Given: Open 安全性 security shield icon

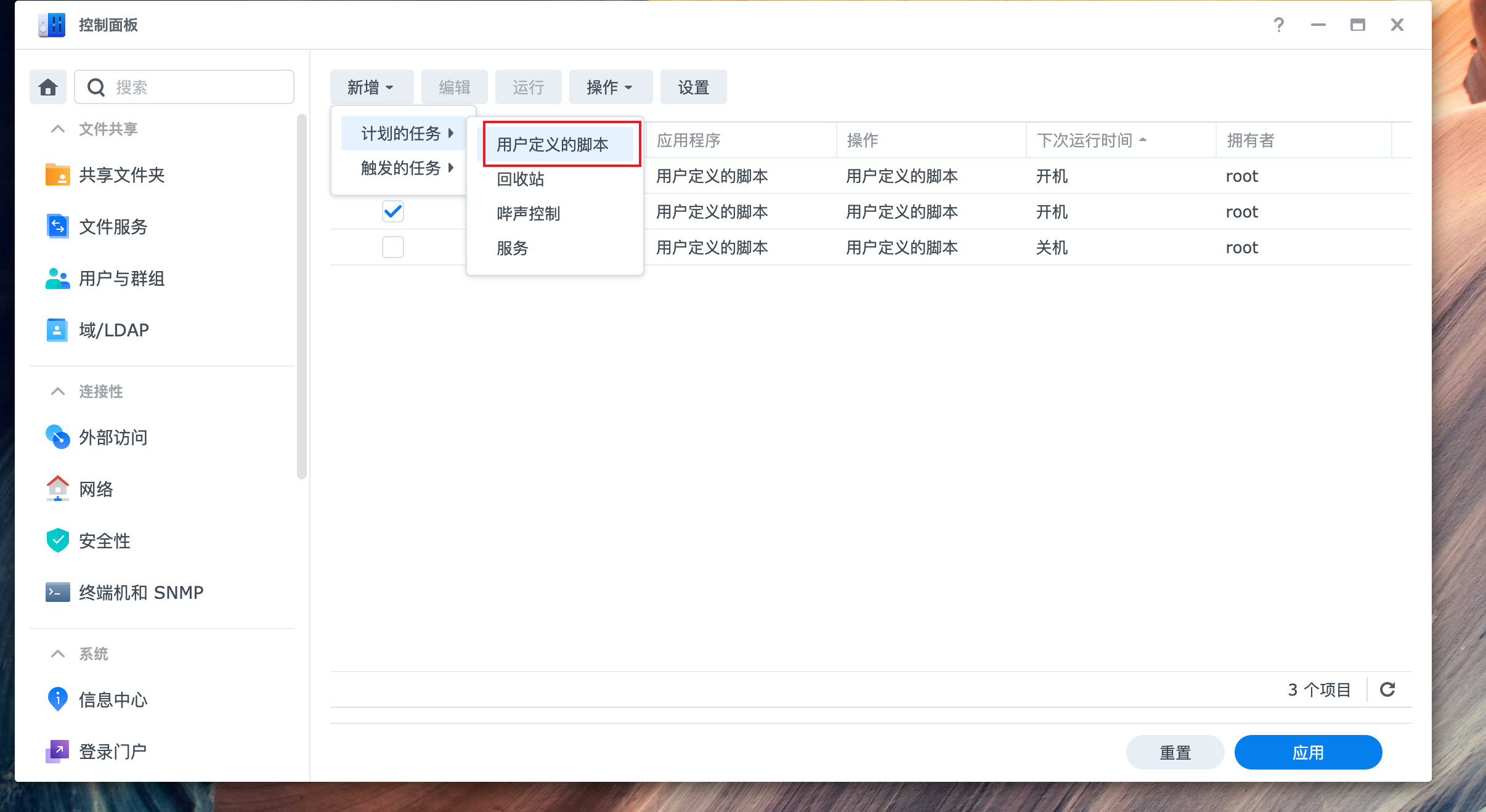Looking at the screenshot, I should pyautogui.click(x=57, y=541).
